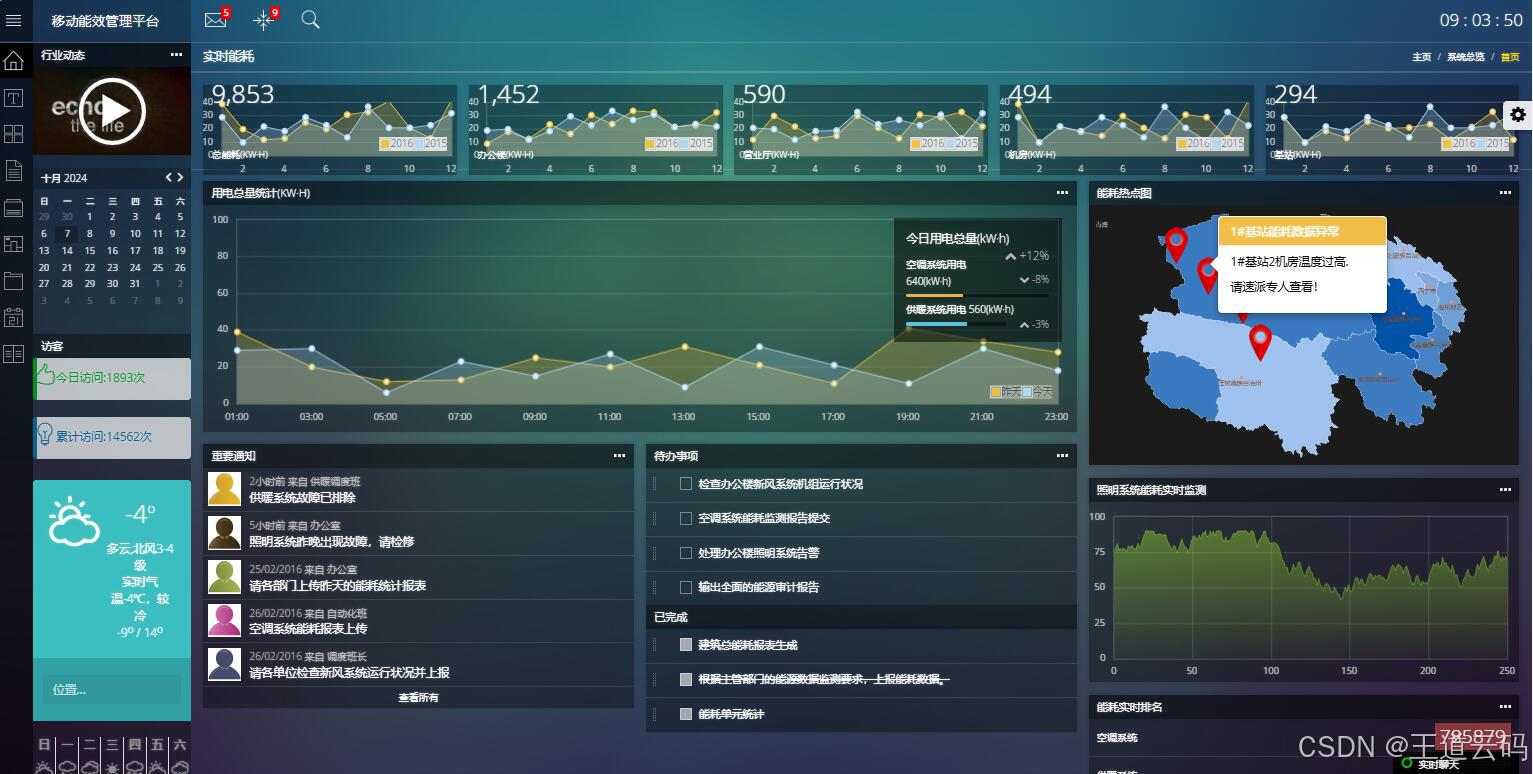1533x774 pixels.
Task: Open the sidebar calendar icon
Action: 14,318
